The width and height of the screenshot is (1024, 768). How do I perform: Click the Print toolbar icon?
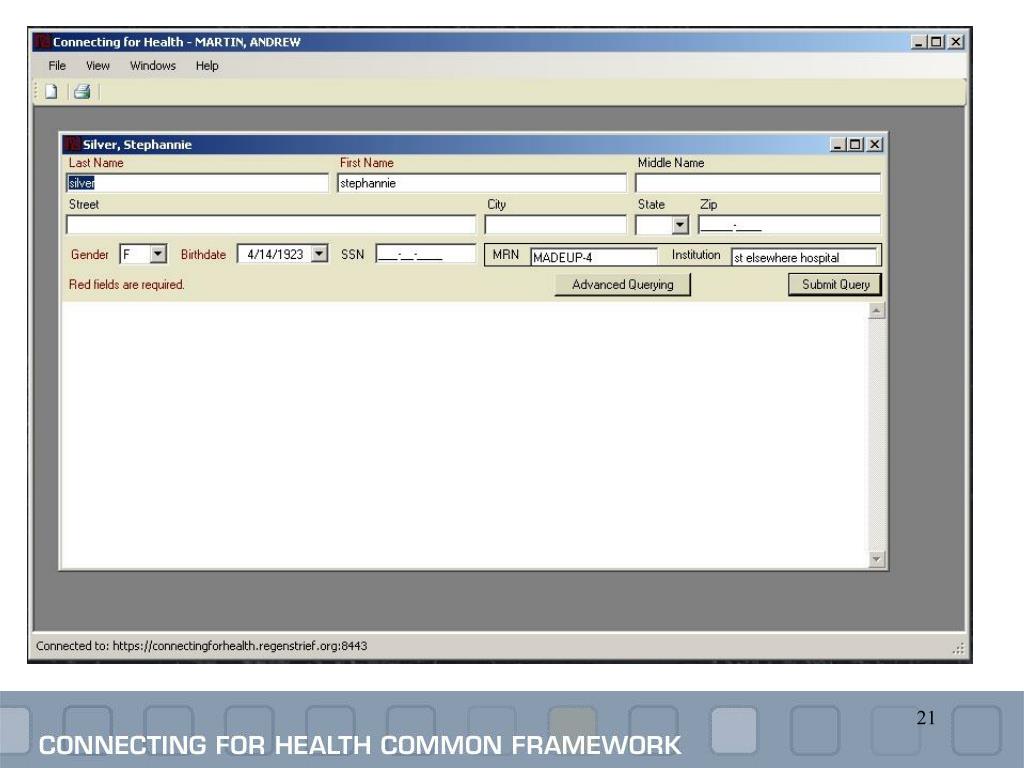tap(82, 91)
